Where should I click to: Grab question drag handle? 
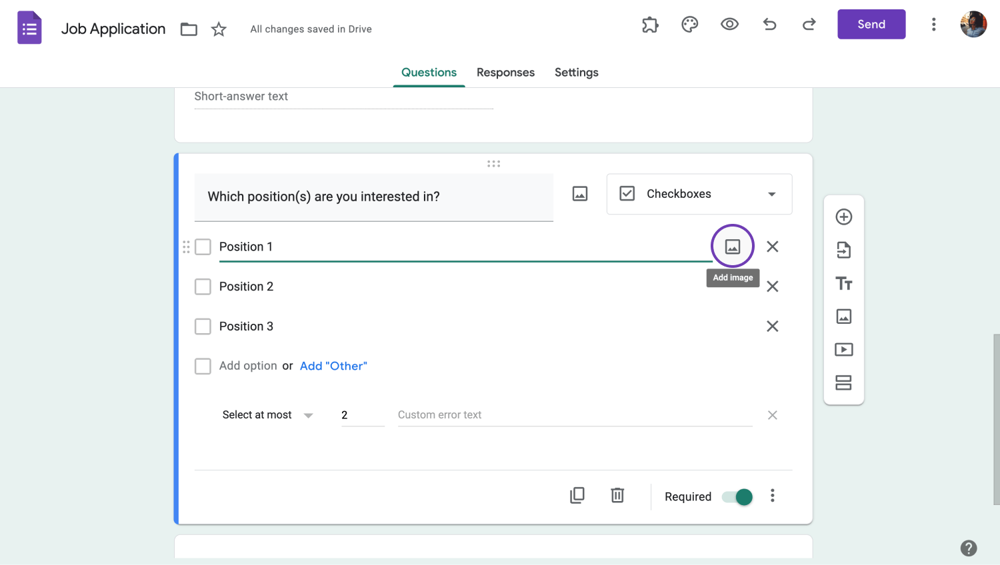click(x=494, y=164)
